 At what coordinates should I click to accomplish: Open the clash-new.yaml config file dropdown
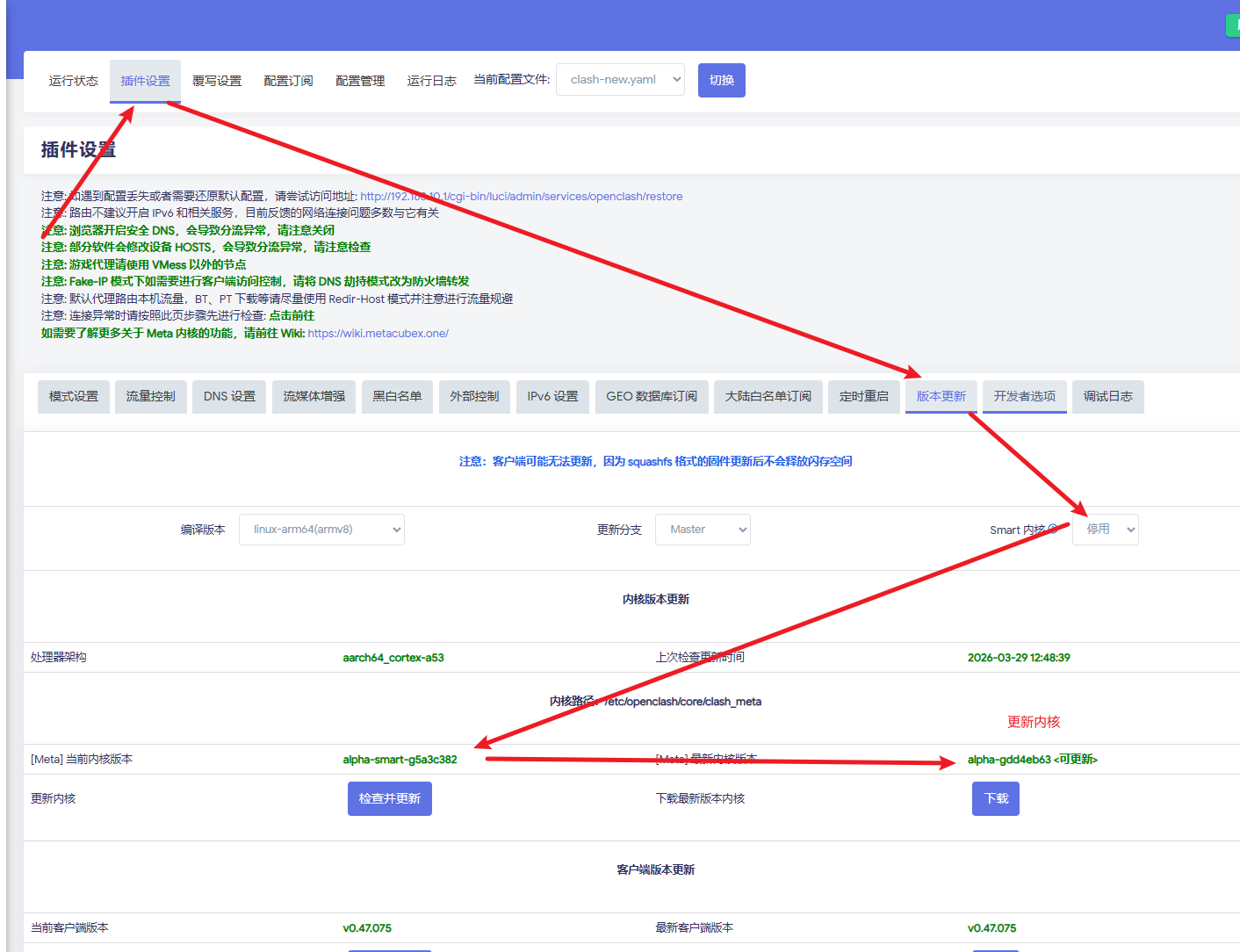(x=620, y=80)
